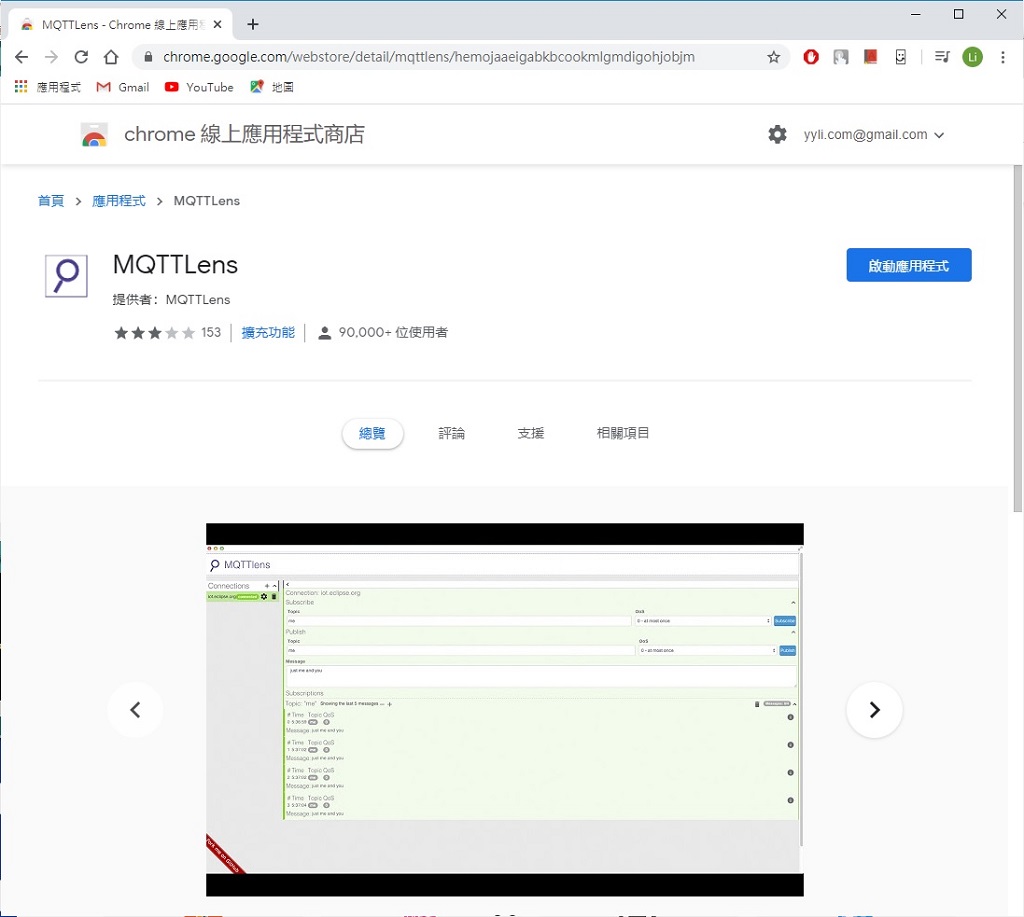Go back with the browser back arrow
The width and height of the screenshot is (1024, 917).
pos(22,57)
